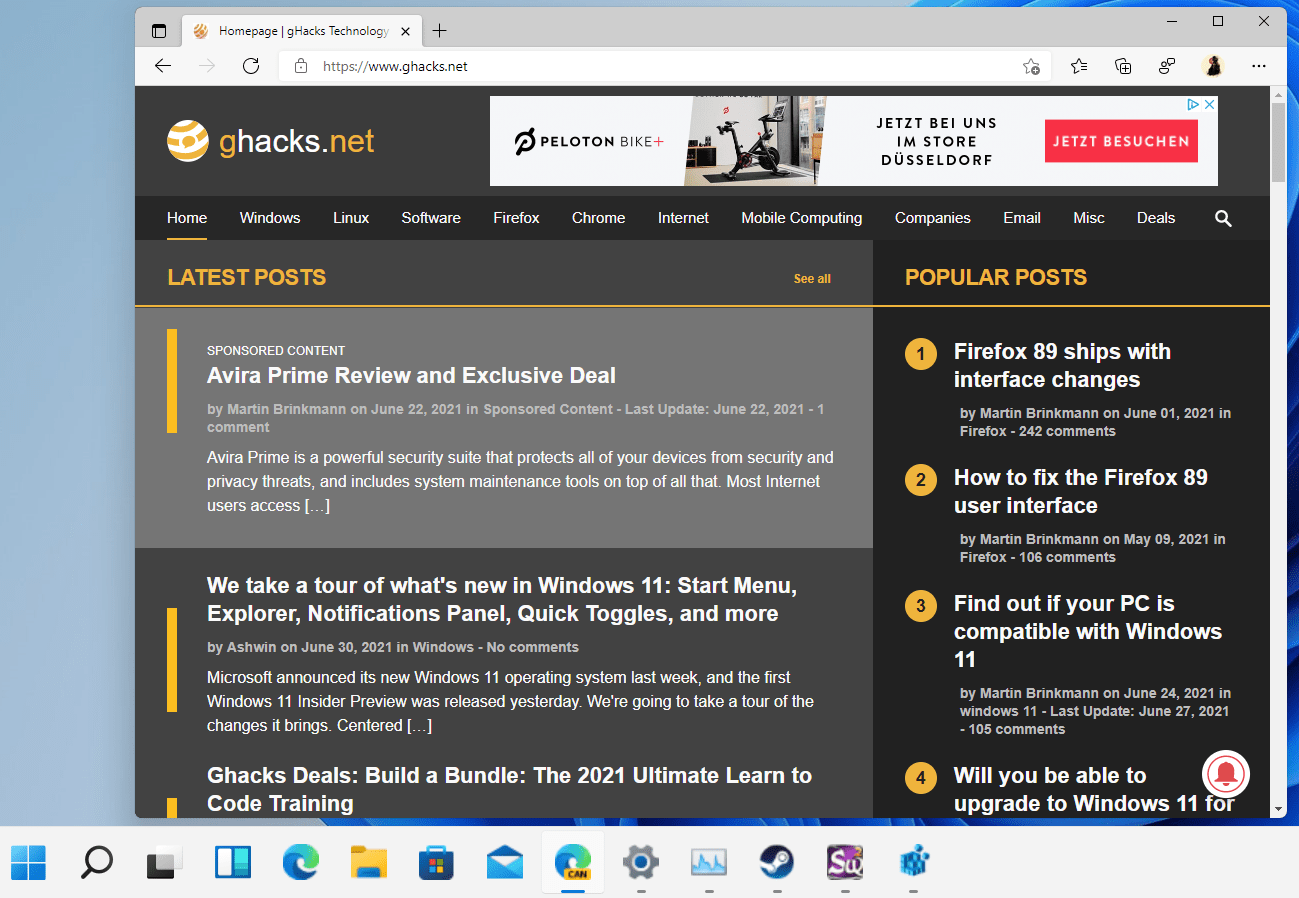Switch to Edge Canary on taskbar
The image size is (1299, 898).
point(573,862)
